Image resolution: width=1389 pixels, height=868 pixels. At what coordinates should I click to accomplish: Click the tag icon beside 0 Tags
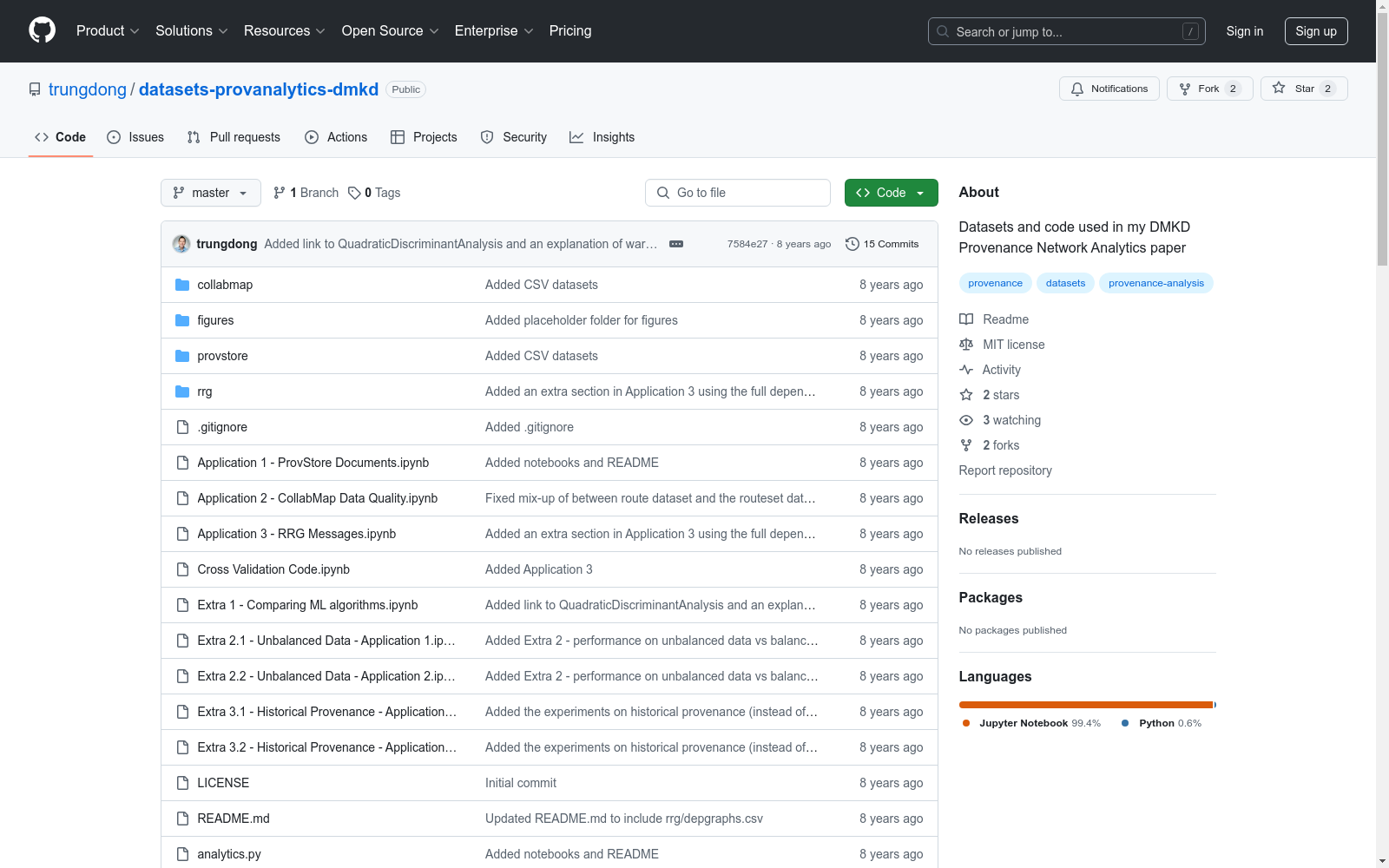(354, 193)
